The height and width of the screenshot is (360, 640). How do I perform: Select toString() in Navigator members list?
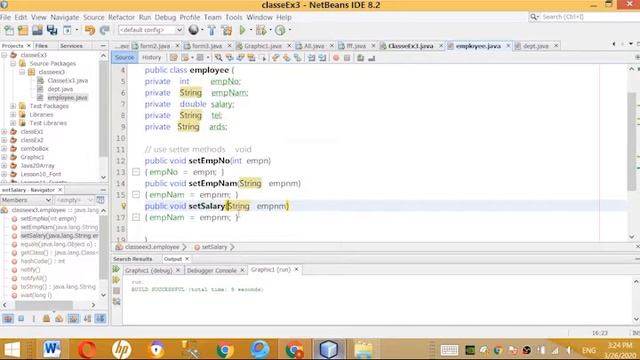(x=58, y=287)
